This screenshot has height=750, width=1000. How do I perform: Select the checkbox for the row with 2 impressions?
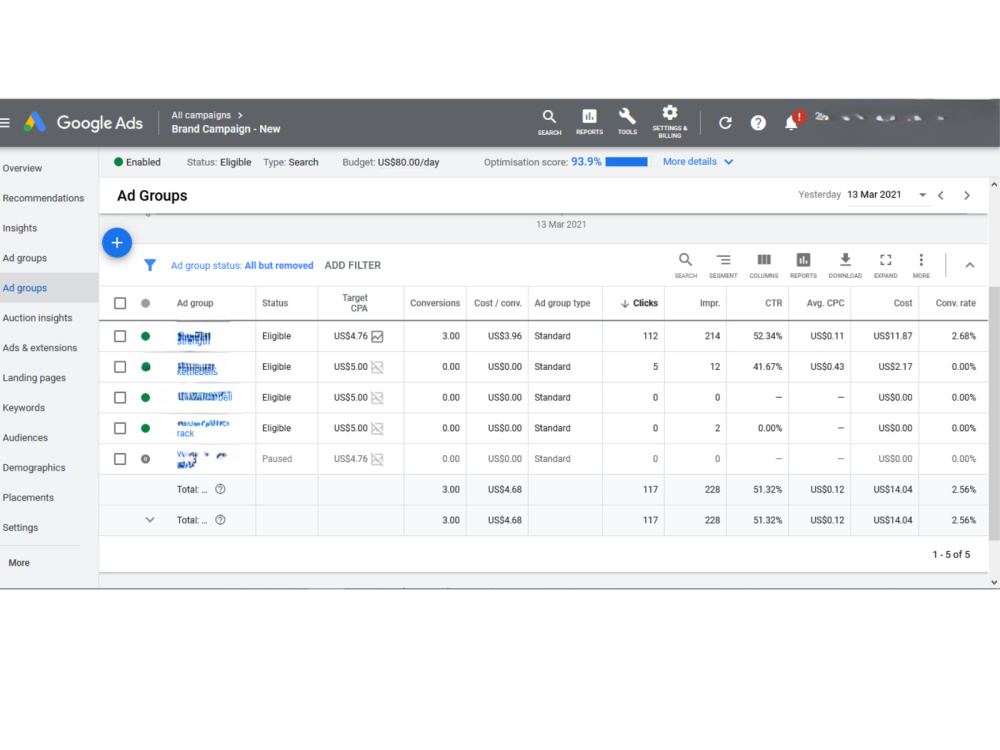pyautogui.click(x=120, y=428)
